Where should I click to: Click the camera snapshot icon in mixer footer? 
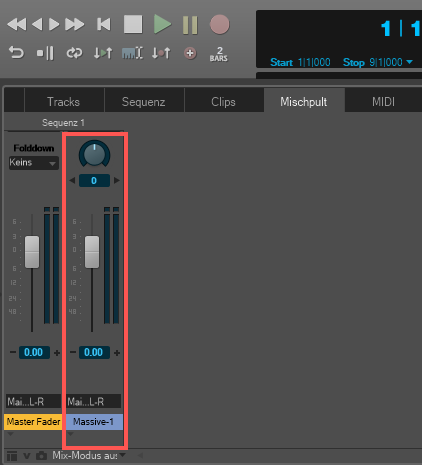pyautogui.click(x=41, y=456)
